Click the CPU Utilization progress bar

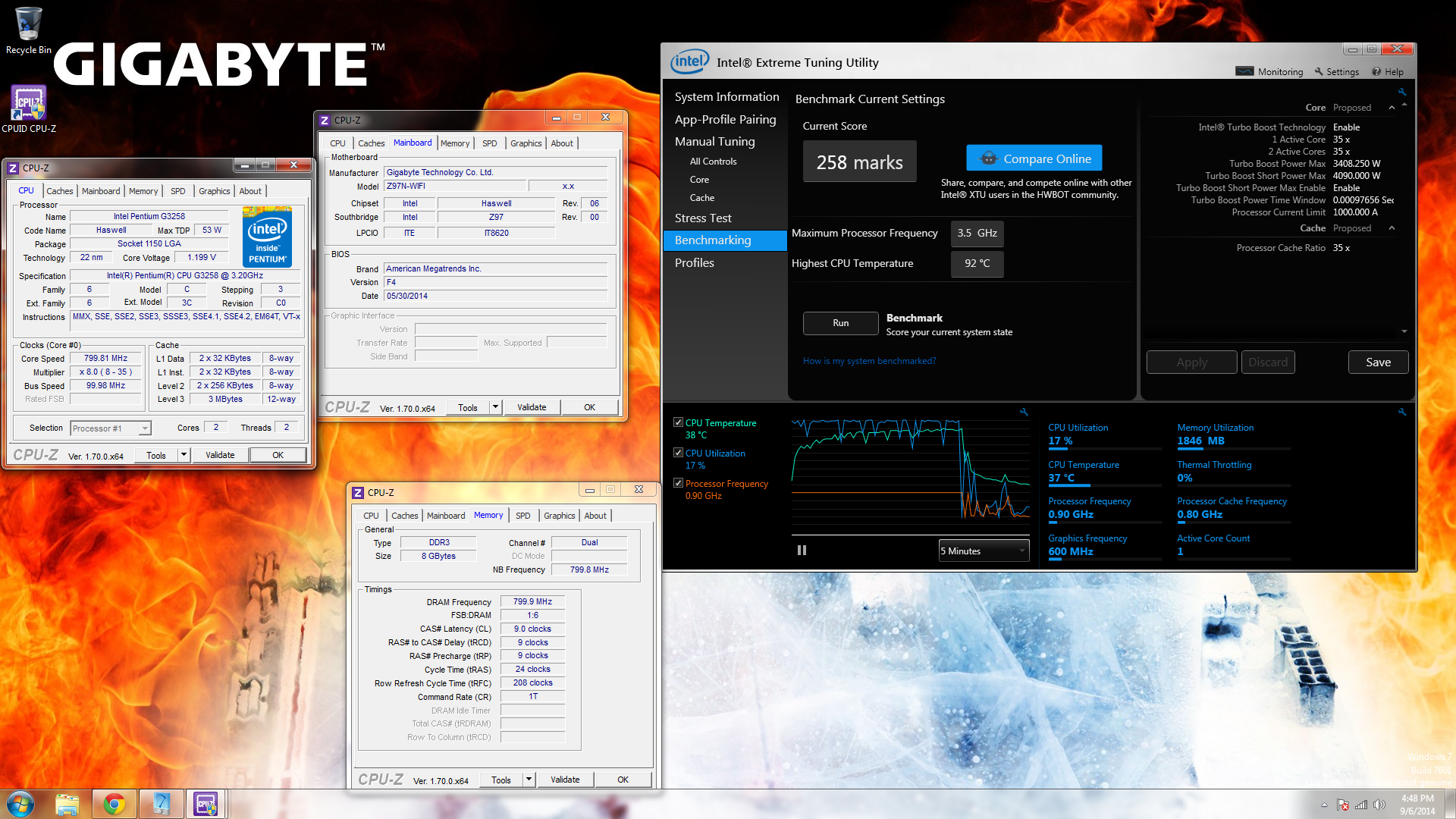coord(1105,448)
